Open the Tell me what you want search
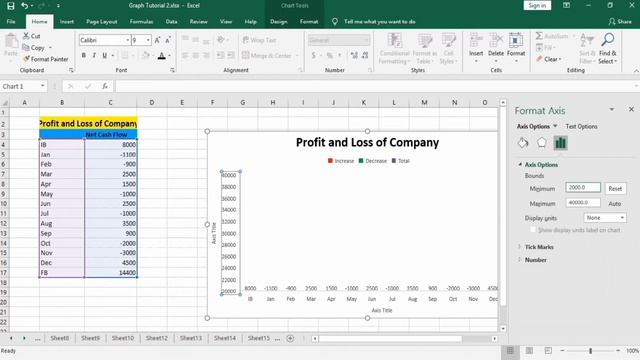Viewport: 640px width, 360px height. tap(379, 22)
